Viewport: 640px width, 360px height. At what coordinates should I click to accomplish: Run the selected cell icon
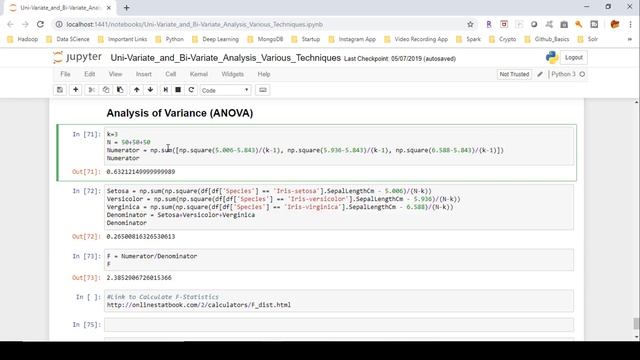pos(165,90)
